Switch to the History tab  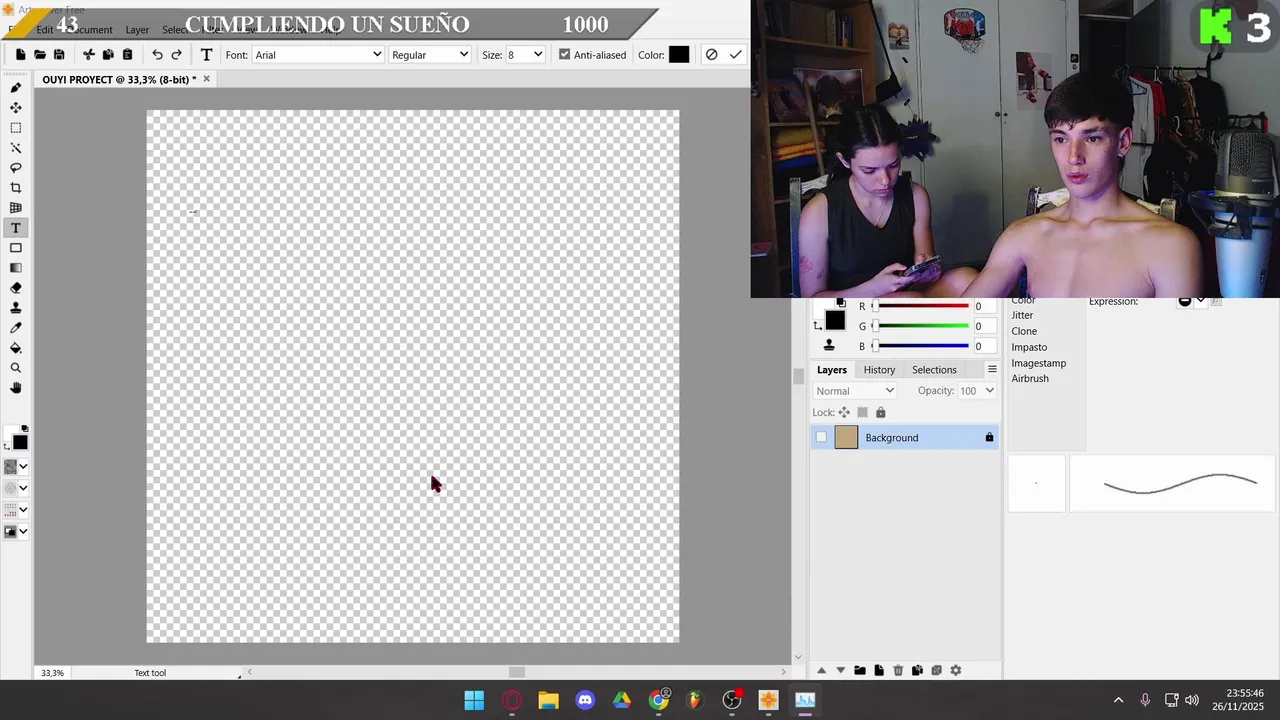pyautogui.click(x=879, y=370)
